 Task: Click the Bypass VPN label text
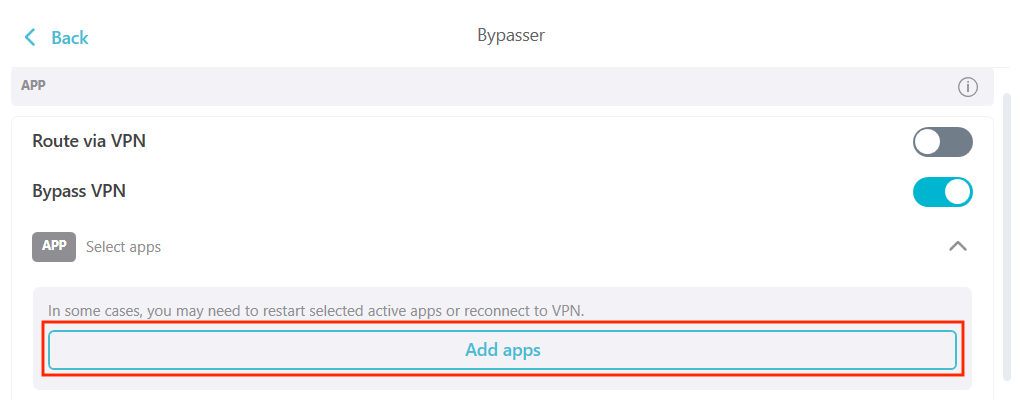click(x=79, y=192)
